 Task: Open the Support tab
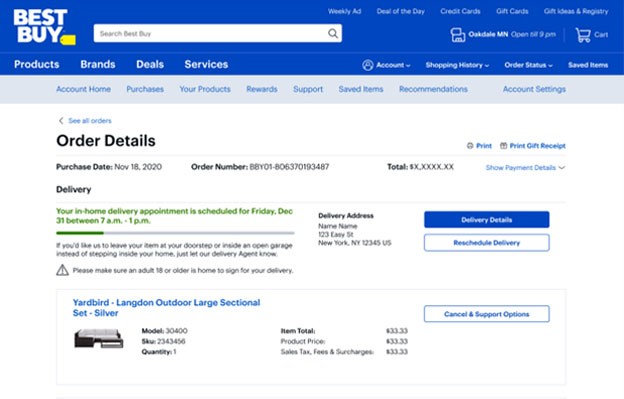click(308, 89)
